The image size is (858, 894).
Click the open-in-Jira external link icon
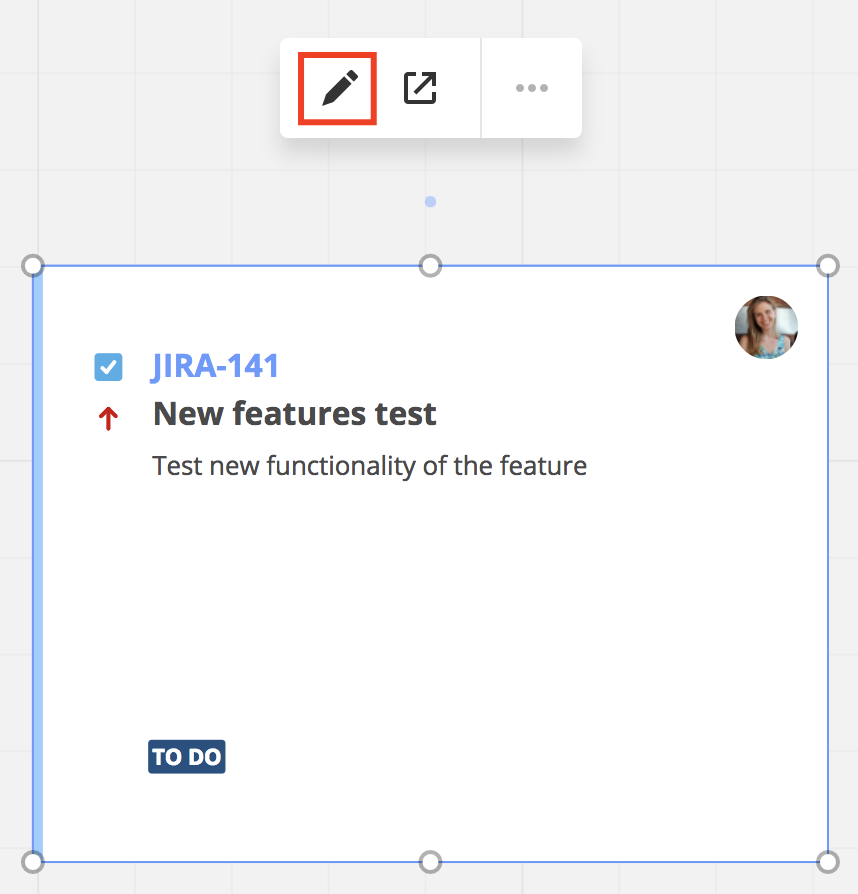[420, 88]
